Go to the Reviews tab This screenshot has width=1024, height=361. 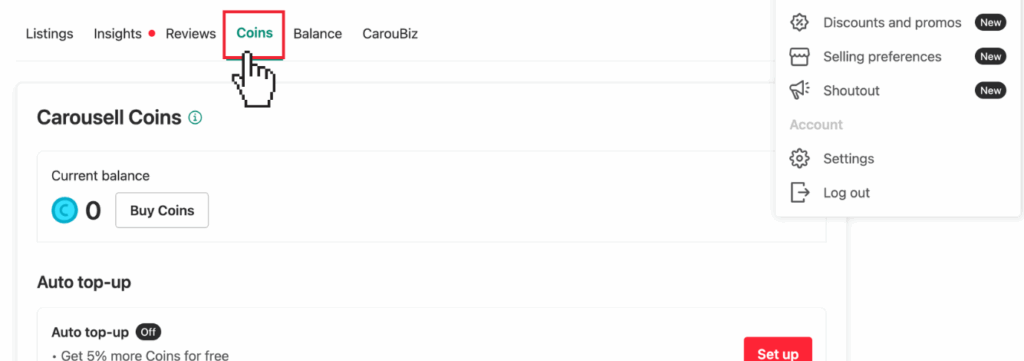[191, 34]
